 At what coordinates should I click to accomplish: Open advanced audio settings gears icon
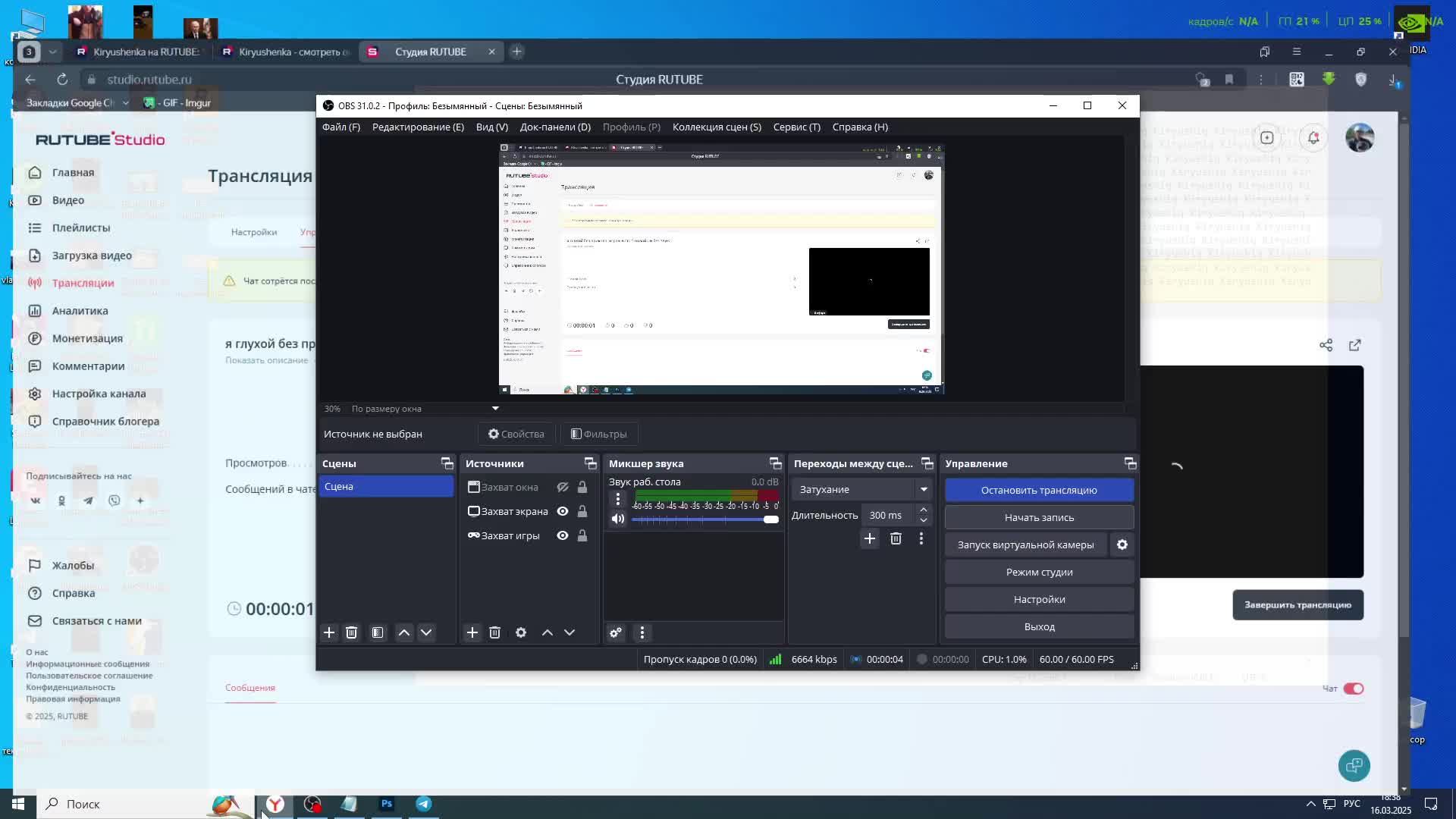(615, 632)
